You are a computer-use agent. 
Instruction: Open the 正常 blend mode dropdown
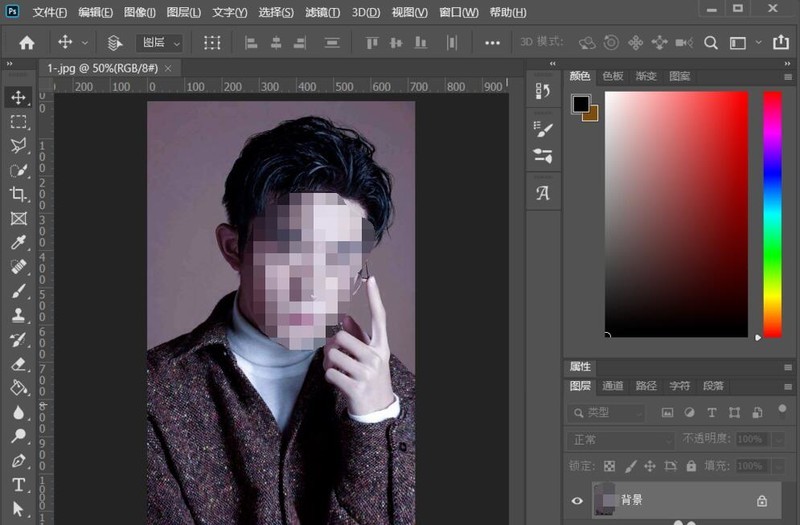coord(620,439)
